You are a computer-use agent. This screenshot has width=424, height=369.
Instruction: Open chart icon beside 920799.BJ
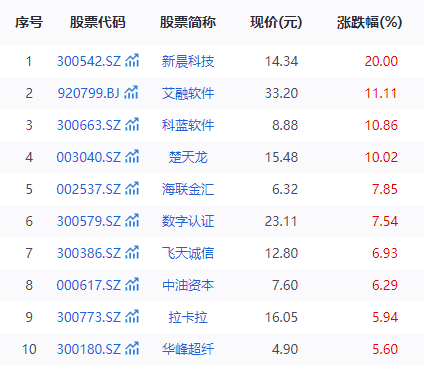click(131, 92)
